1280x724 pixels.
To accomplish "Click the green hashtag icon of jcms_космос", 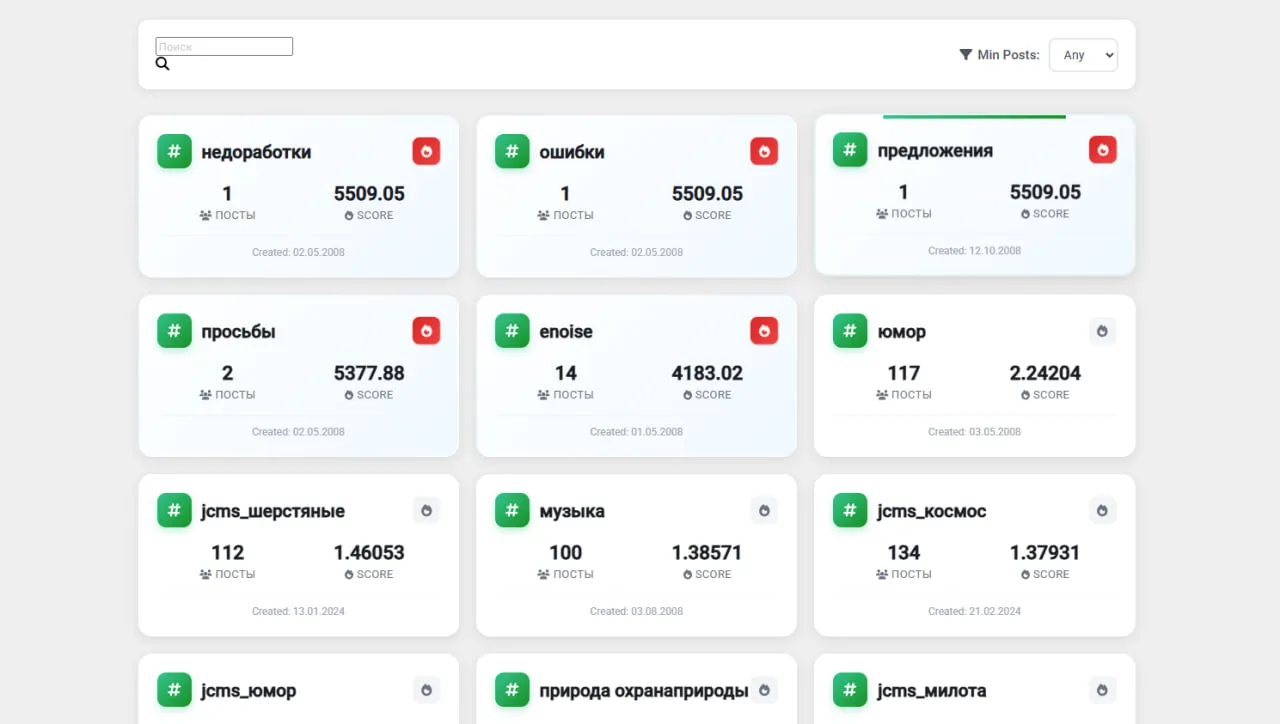I will (850, 511).
